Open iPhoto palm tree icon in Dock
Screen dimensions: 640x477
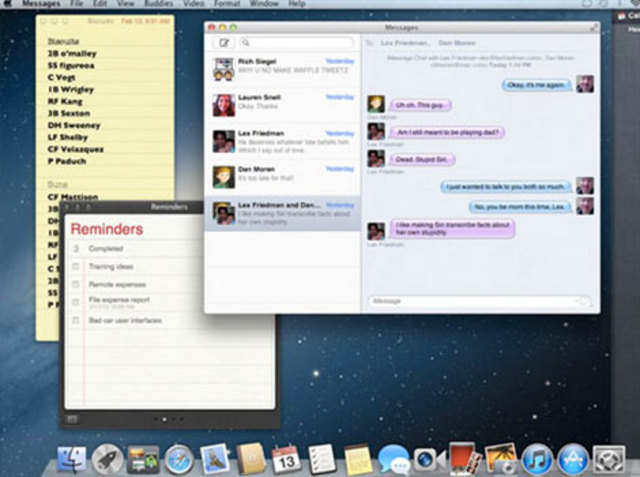coord(501,459)
